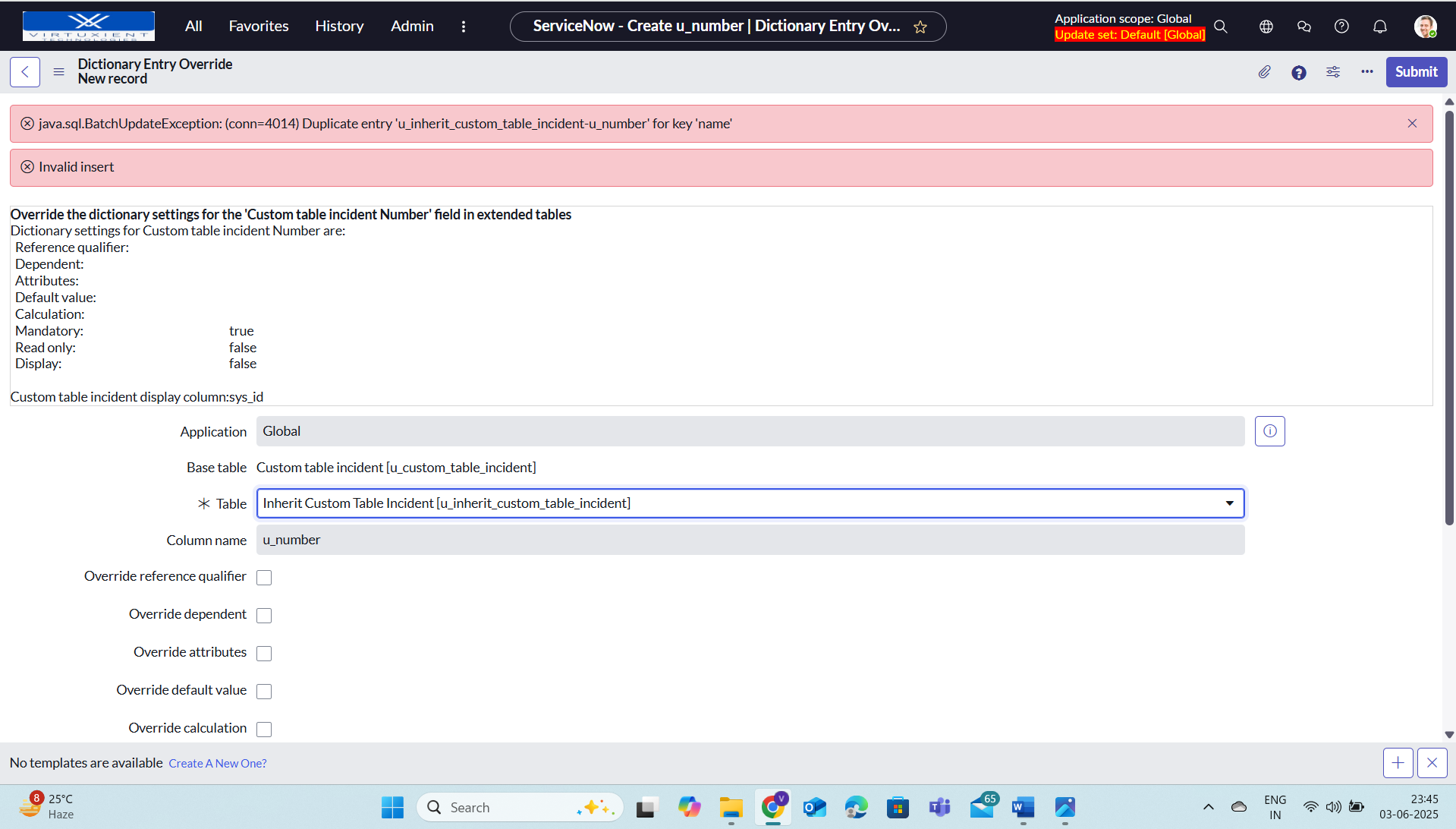Click the Update set: Default [Global] label
This screenshot has height=829, width=1456.
point(1130,35)
